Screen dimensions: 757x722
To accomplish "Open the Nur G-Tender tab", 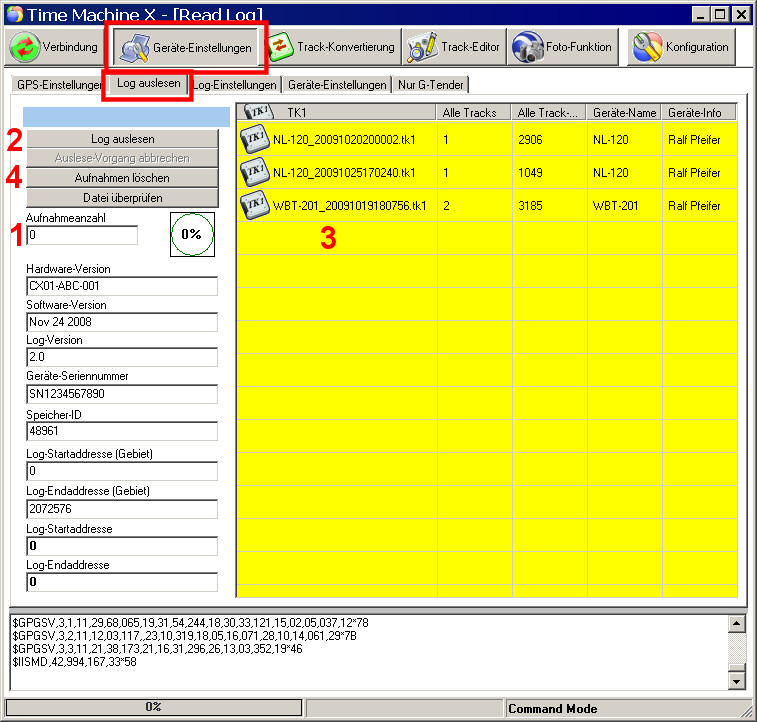I will coord(430,85).
